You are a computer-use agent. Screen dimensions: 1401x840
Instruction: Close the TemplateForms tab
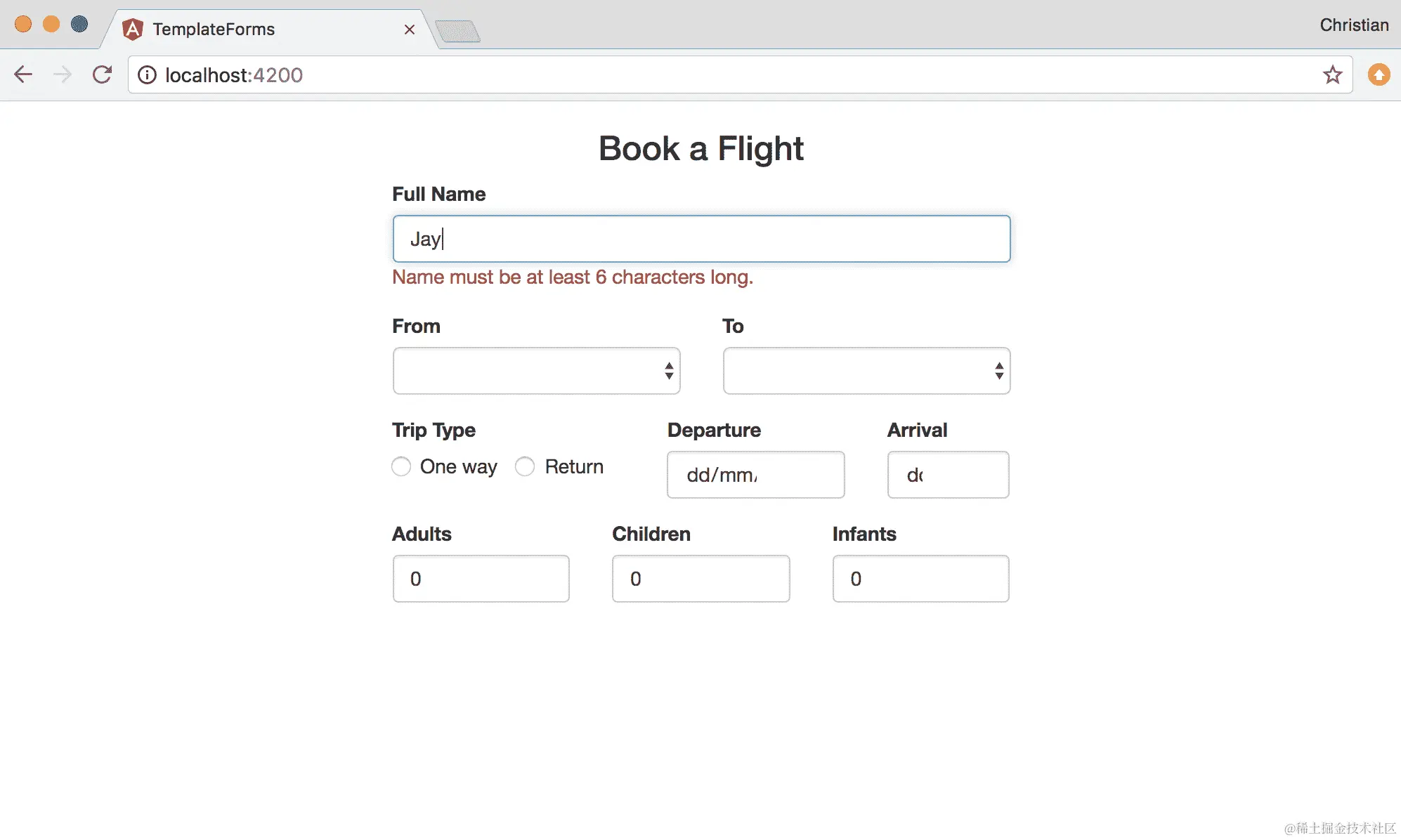point(410,29)
